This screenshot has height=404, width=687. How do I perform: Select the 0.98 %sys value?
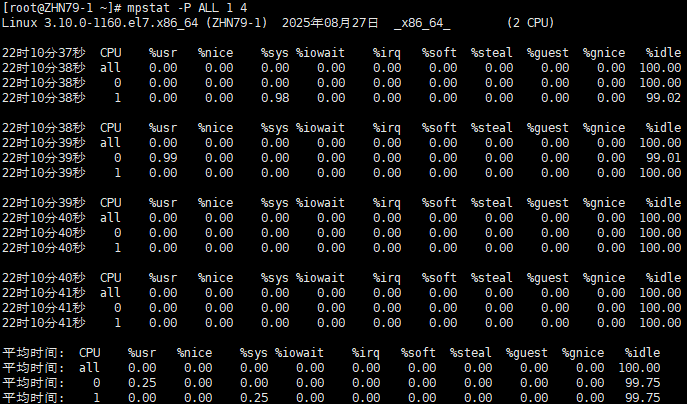pos(275,98)
